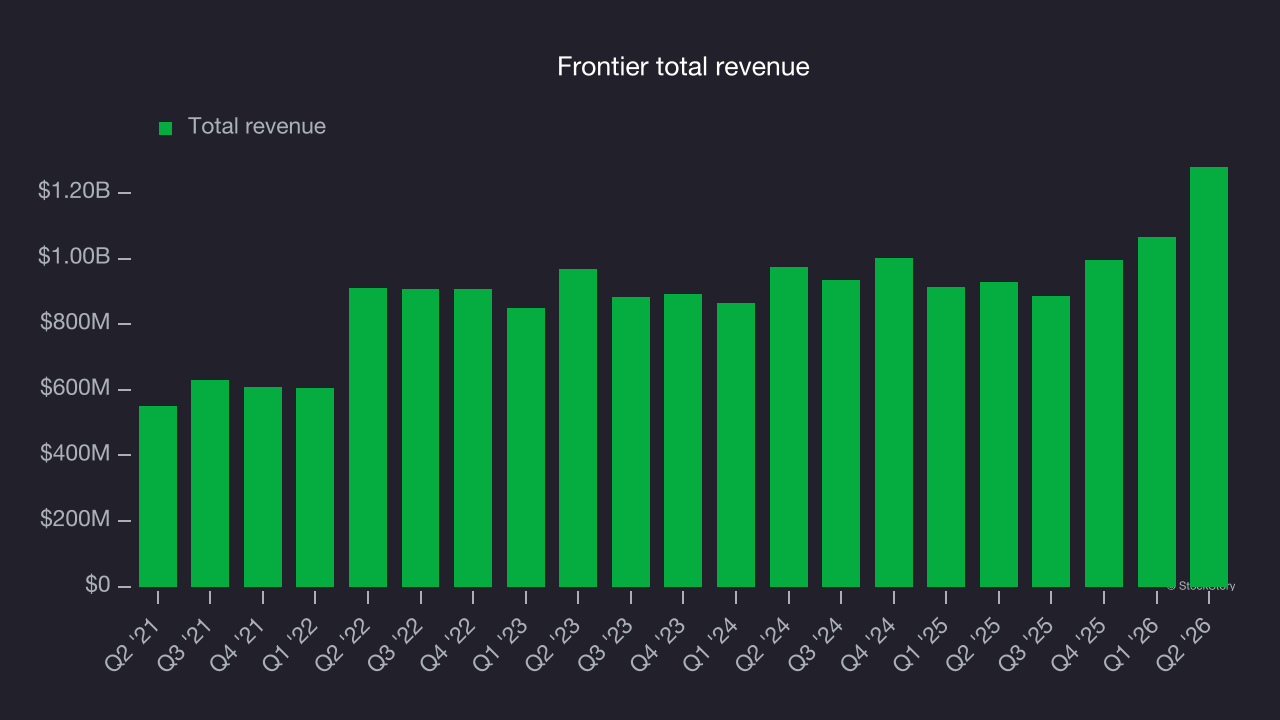Click the Q4 '23 revenue bar

click(x=683, y=440)
